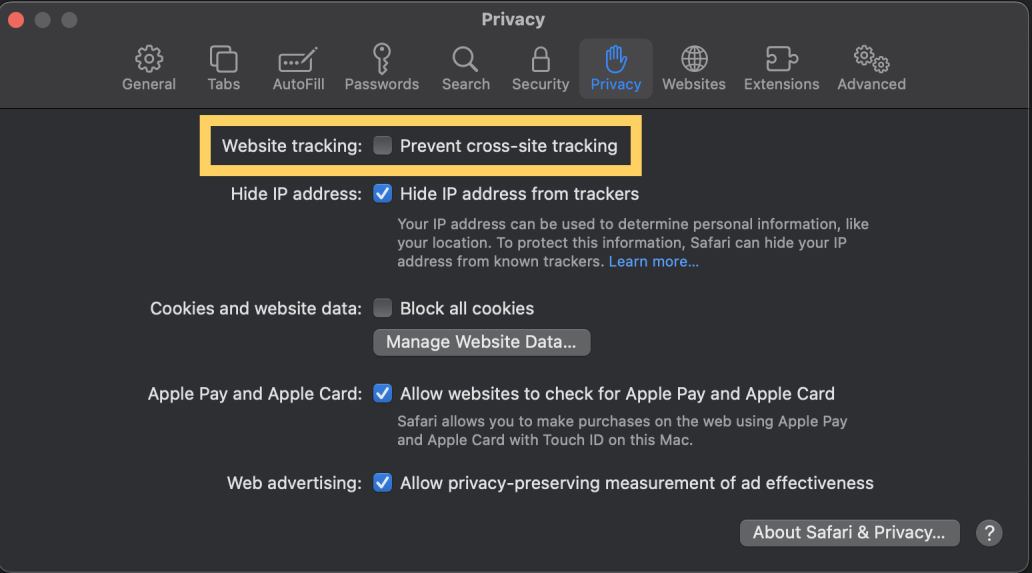Close the Privacy window with red button

(17, 20)
